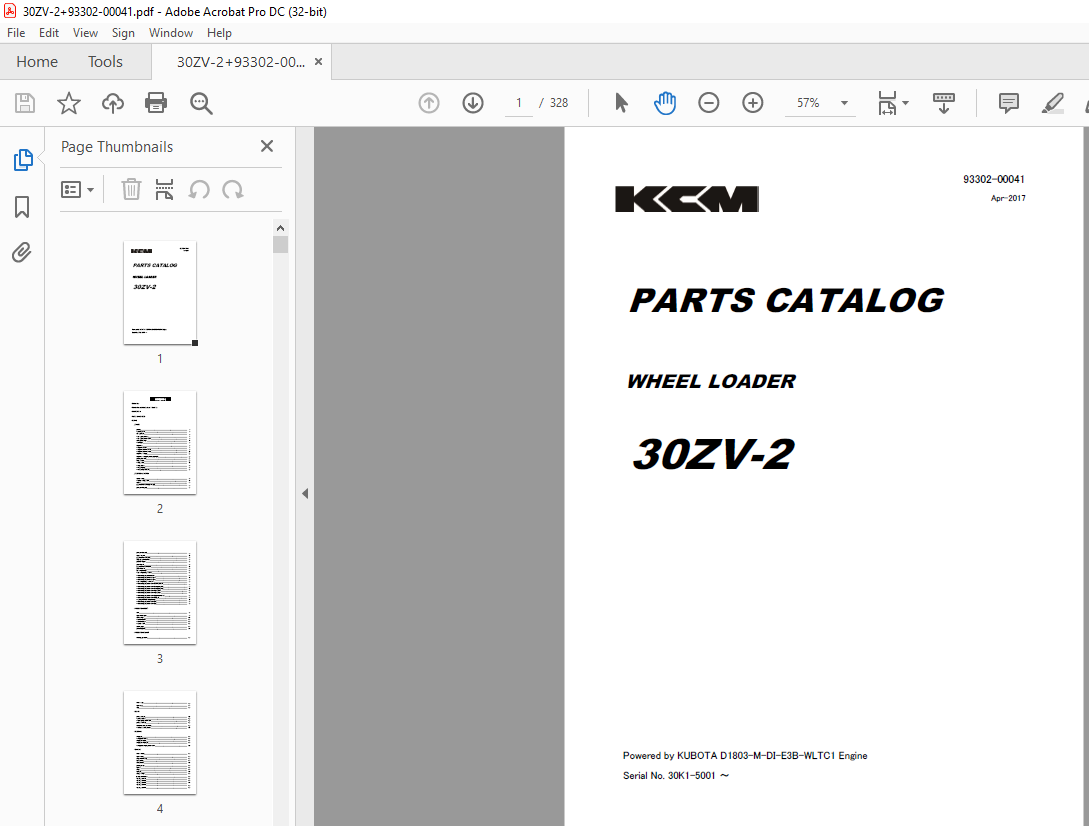Click the 'WHEEL LOADER' text
The width and height of the screenshot is (1089, 826).
point(711,381)
